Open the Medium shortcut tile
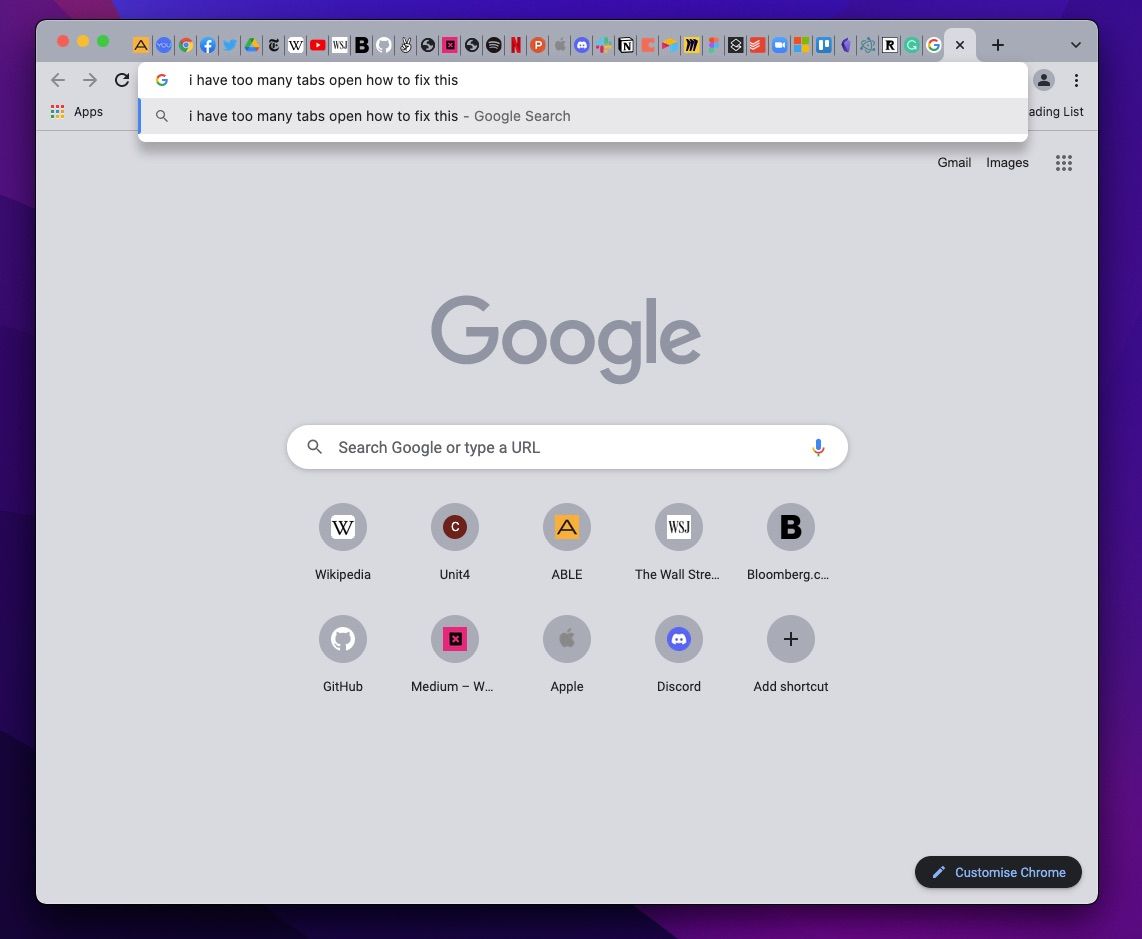1142x939 pixels. tap(454, 655)
